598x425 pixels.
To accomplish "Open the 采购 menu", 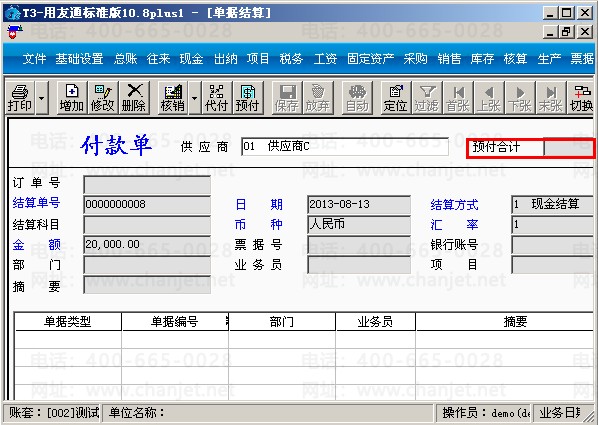I will 416,59.
